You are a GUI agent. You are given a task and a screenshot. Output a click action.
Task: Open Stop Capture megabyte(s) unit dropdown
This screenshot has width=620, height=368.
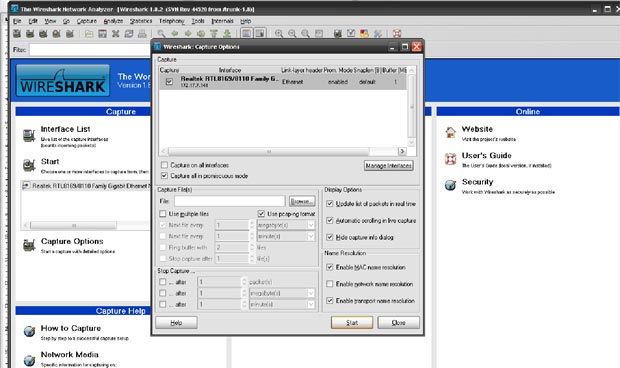311,293
